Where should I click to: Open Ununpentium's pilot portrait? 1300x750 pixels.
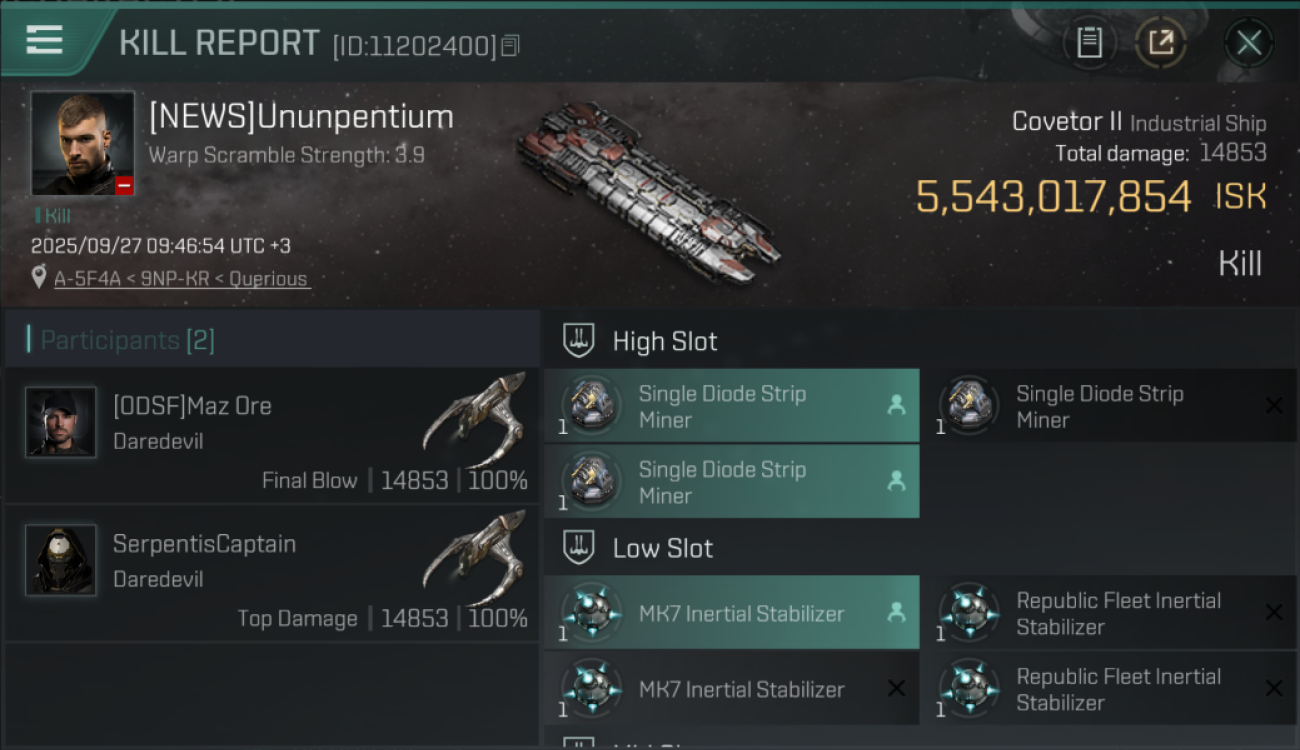(x=82, y=143)
